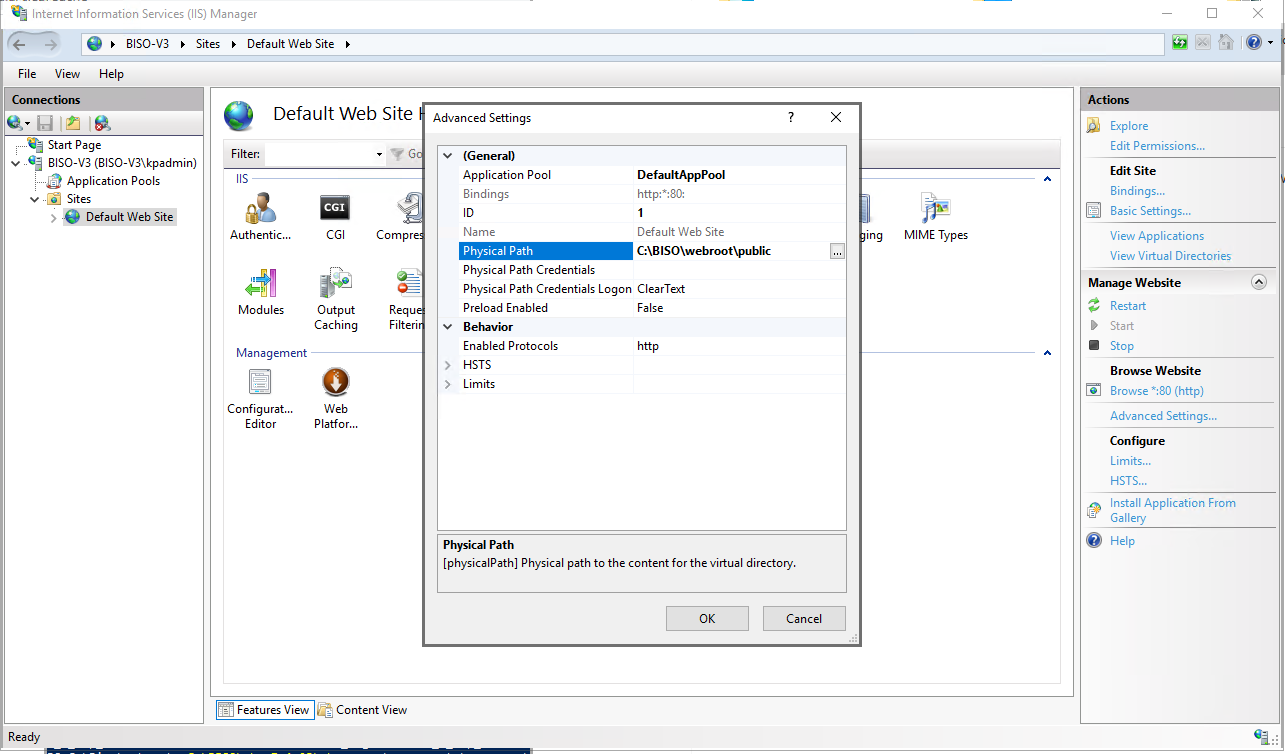
Task: Click the HSTS... link under Configure
Action: [x=1128, y=481]
